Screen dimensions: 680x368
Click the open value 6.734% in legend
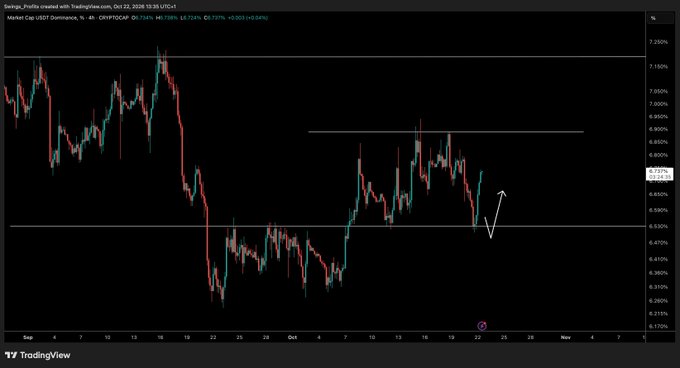143,18
